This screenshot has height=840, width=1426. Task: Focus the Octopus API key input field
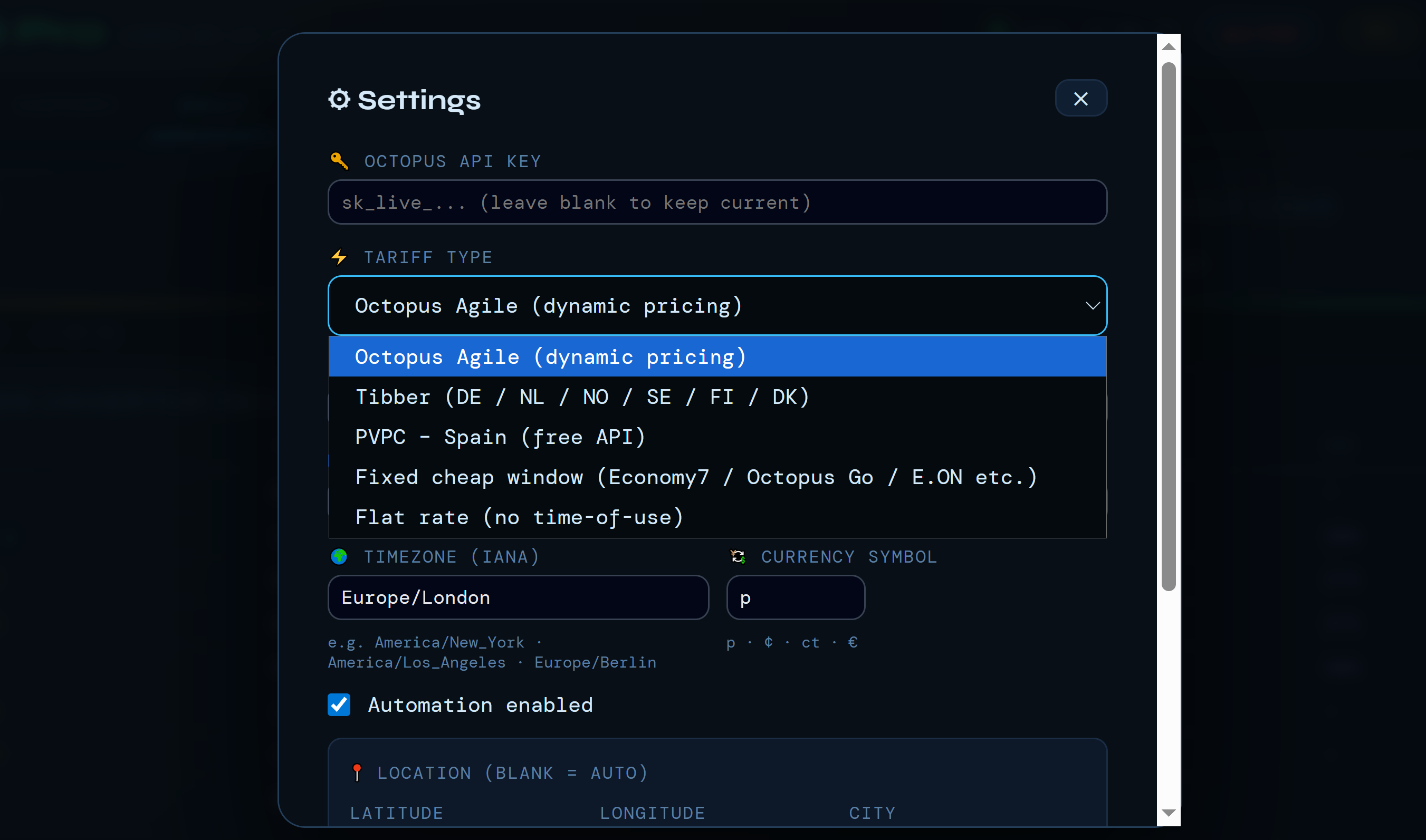coord(717,202)
